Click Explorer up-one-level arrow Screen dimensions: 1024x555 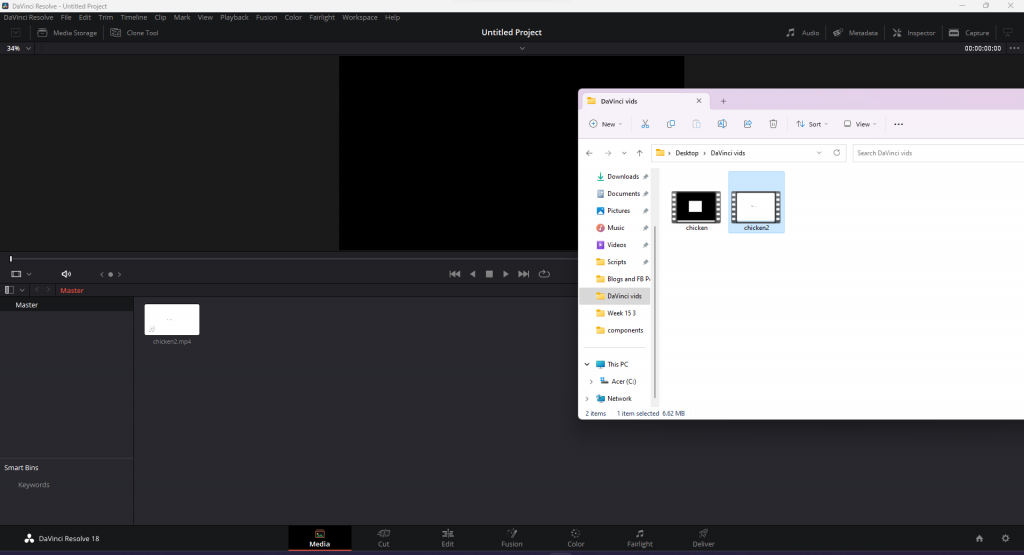(x=639, y=153)
